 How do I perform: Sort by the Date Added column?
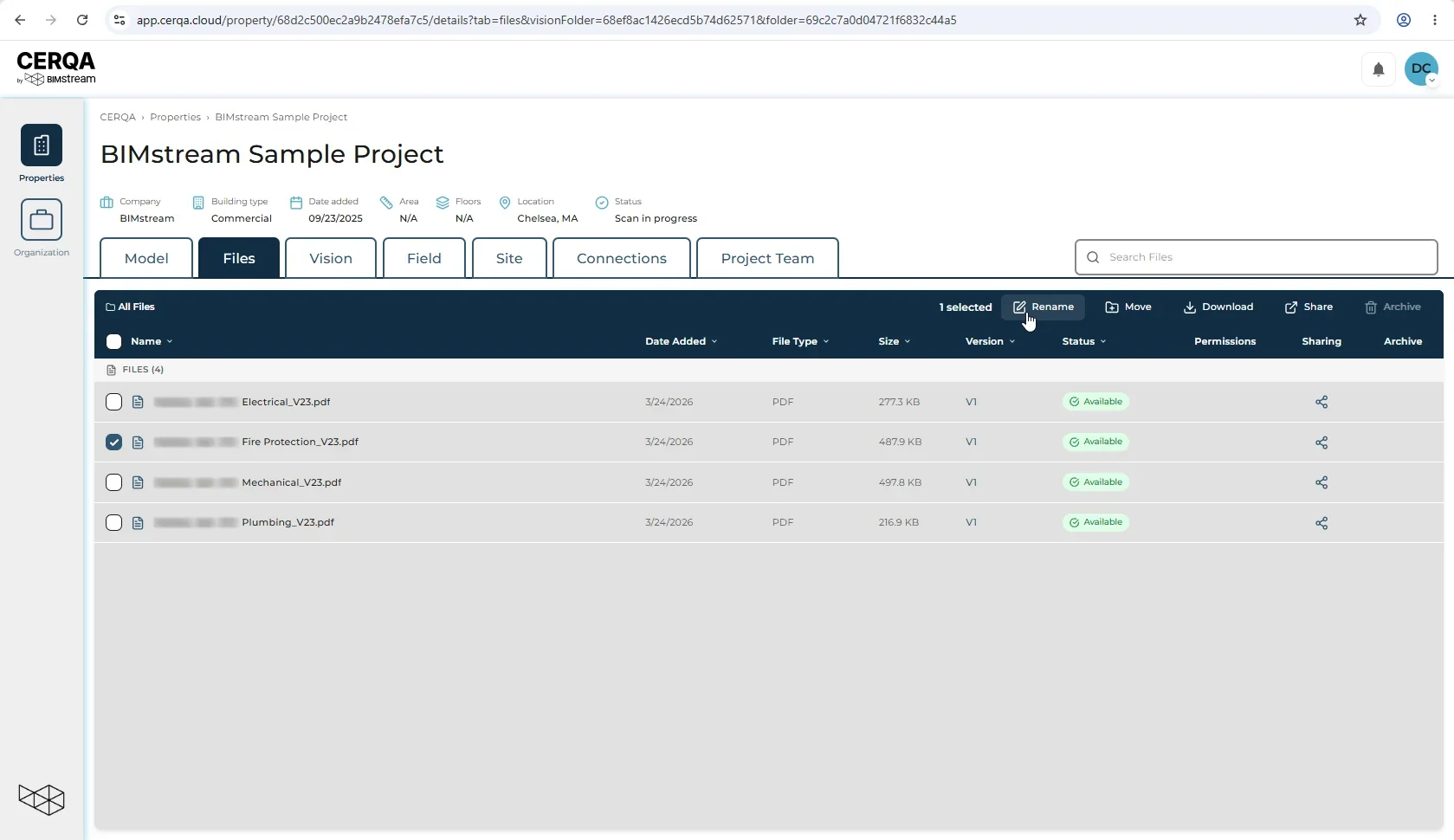pos(681,341)
